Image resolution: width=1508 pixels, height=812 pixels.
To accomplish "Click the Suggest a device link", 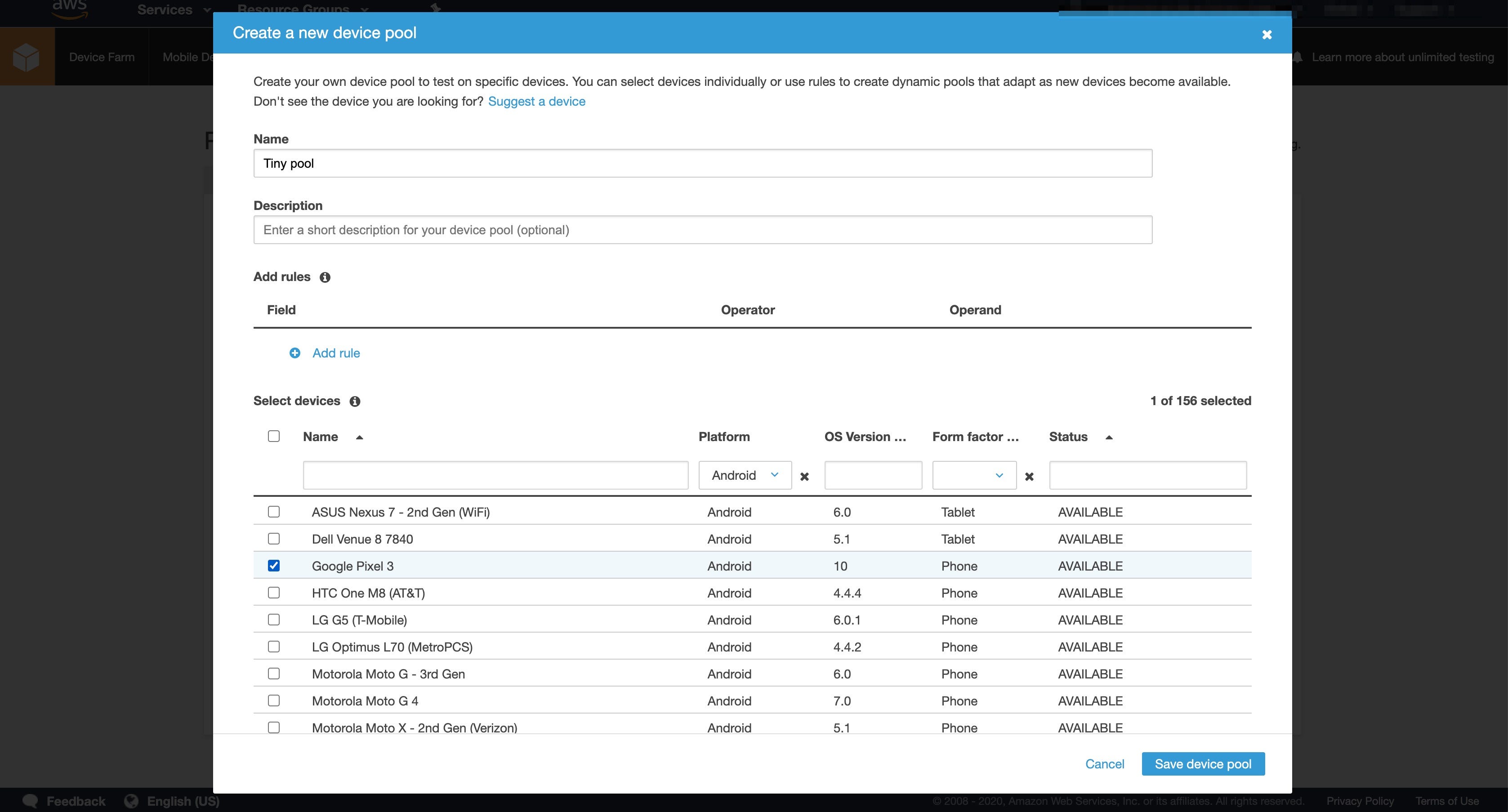I will click(x=536, y=101).
